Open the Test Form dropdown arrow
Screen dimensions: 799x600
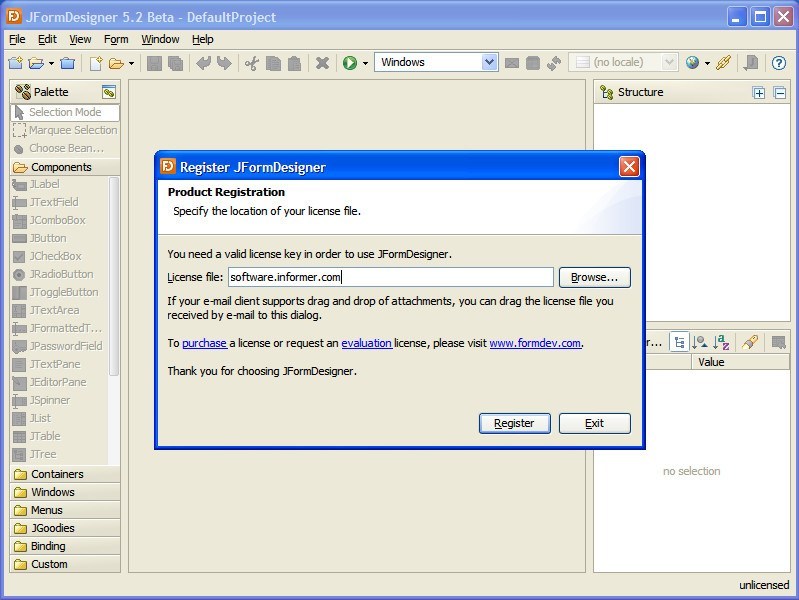coord(365,63)
